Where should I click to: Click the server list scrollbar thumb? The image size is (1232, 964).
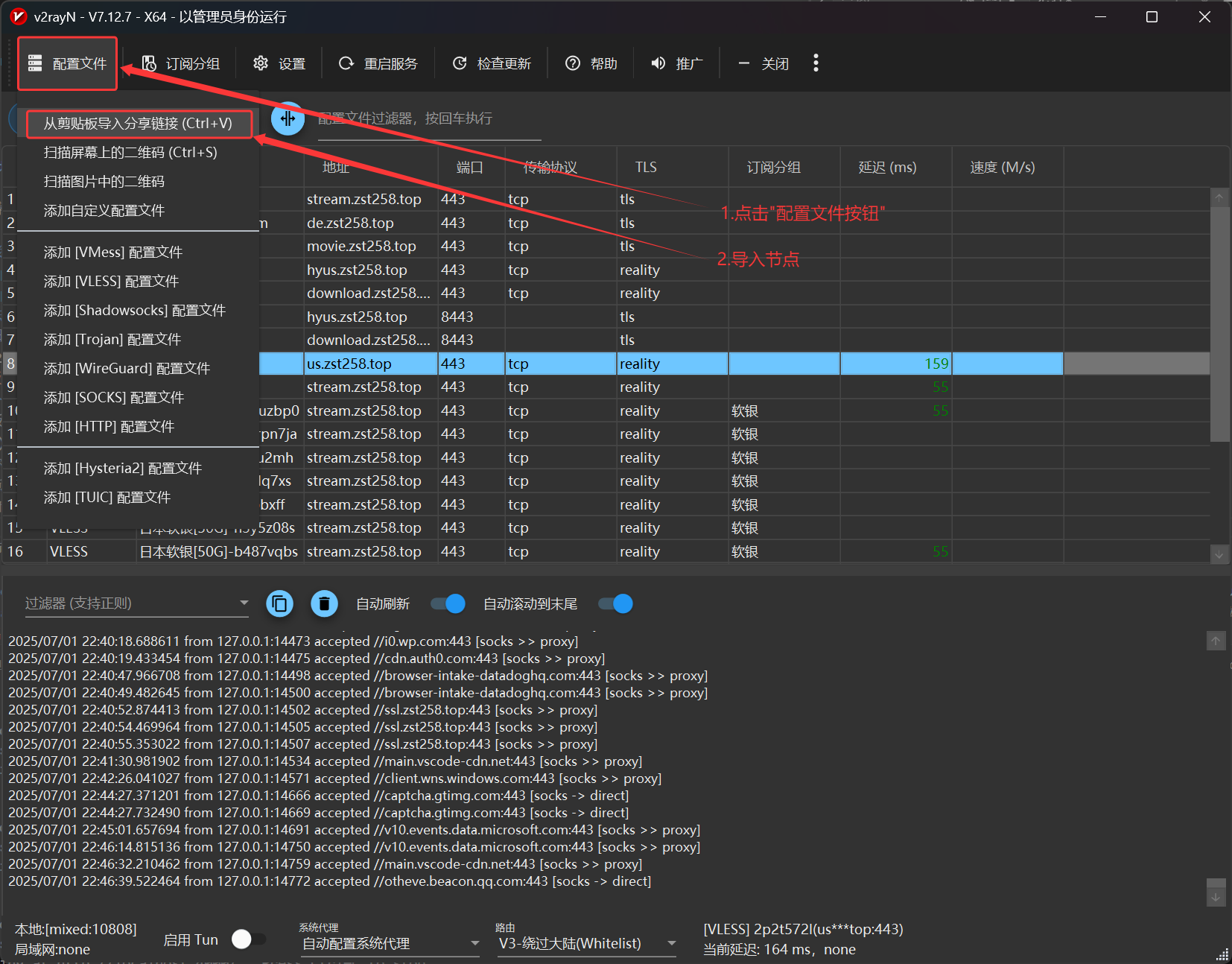pyautogui.click(x=1219, y=324)
